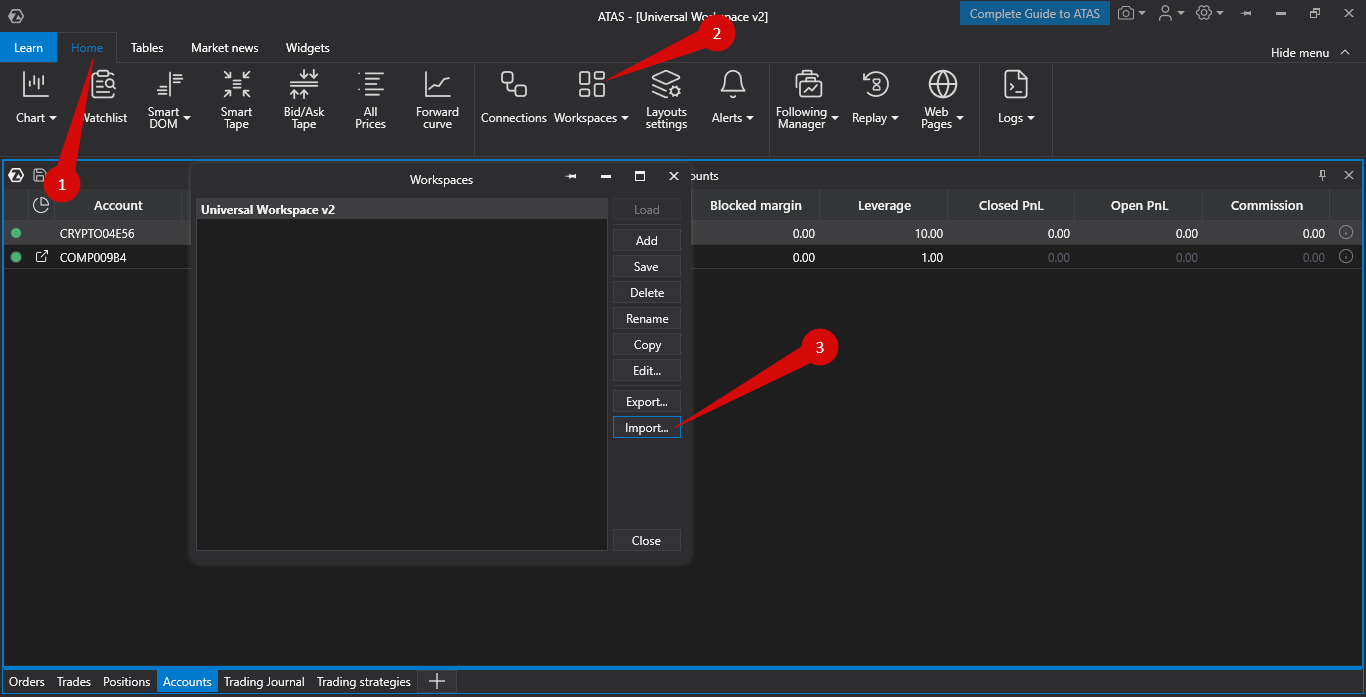Pin the Workspaces dialog
This screenshot has height=697, width=1366.
(x=571, y=176)
